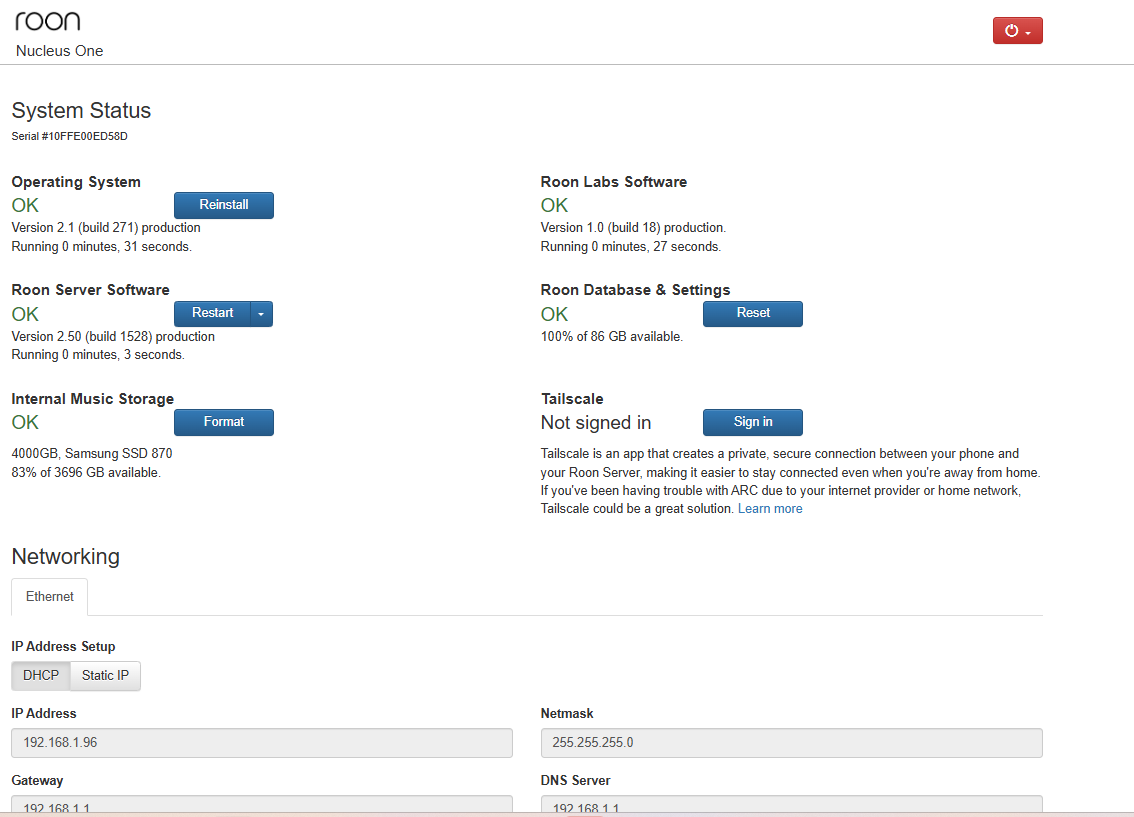Click the IP Address Setup label
Image resolution: width=1134 pixels, height=817 pixels.
click(64, 646)
